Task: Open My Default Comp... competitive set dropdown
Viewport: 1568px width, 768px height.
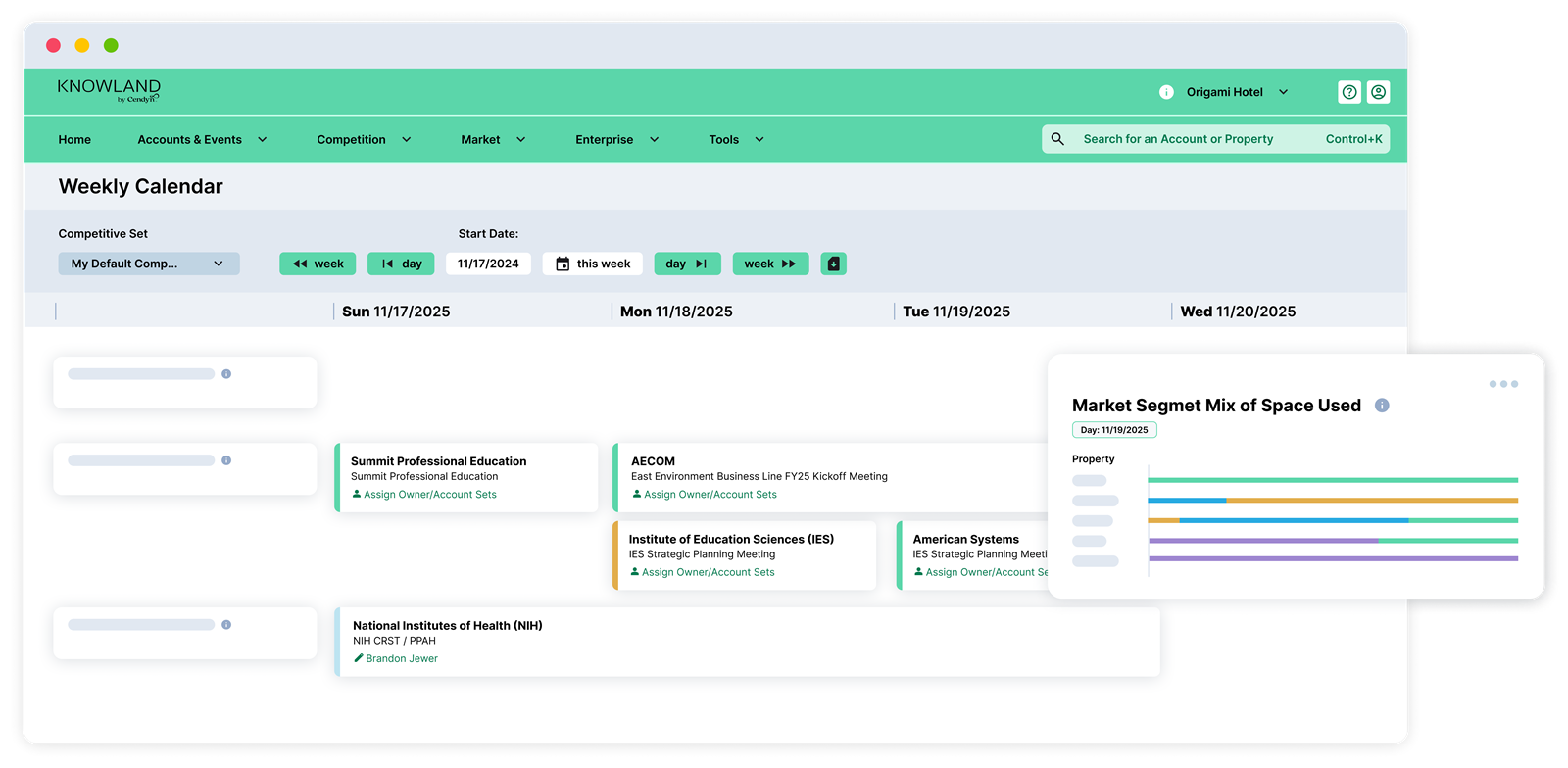Action: [149, 264]
